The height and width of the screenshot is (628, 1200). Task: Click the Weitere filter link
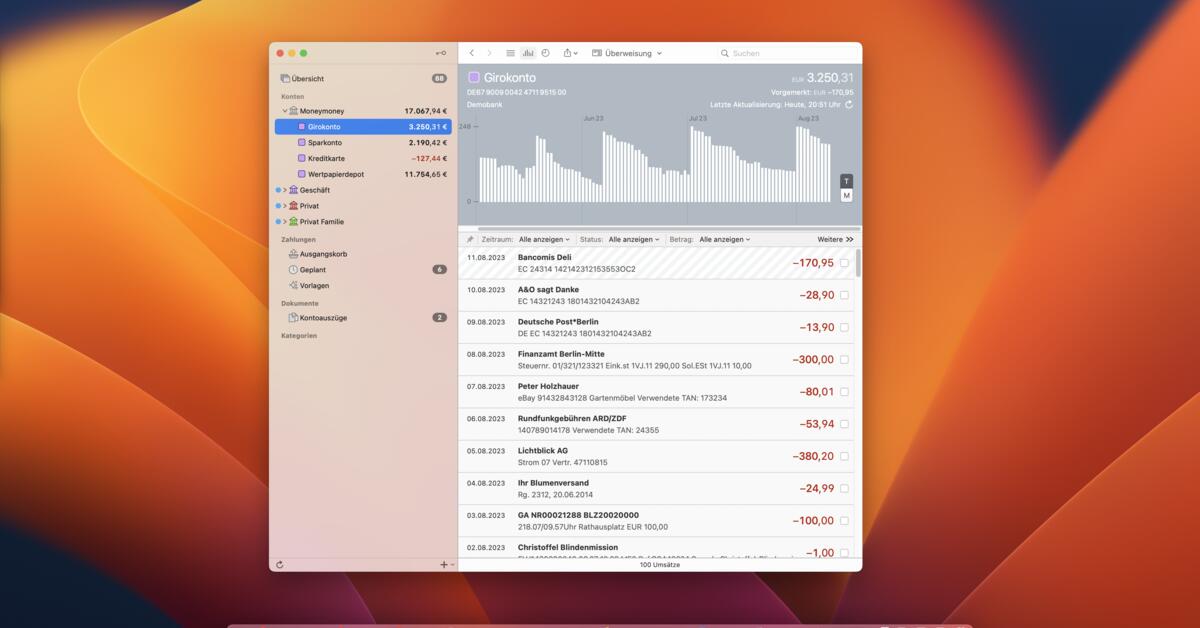[831, 239]
